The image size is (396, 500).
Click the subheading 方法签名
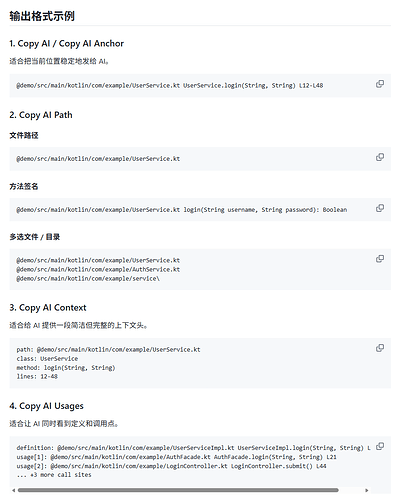coord(24,186)
